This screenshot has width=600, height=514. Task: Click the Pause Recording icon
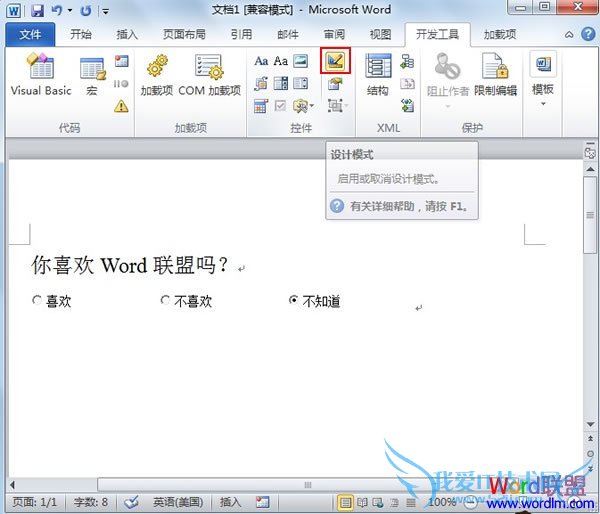tap(121, 83)
